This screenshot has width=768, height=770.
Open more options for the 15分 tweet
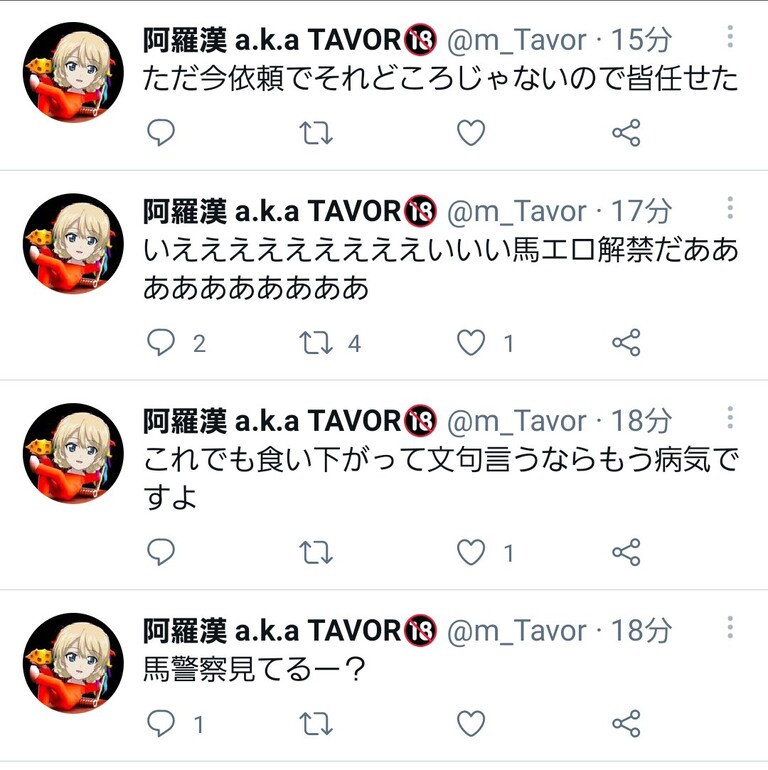(730, 36)
